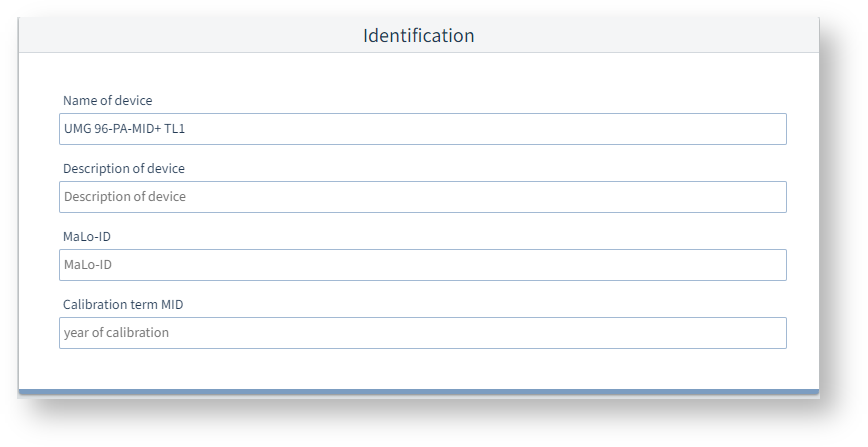The width and height of the screenshot is (868, 447).
Task: Click the 'Description of device' field label
Action: click(124, 169)
